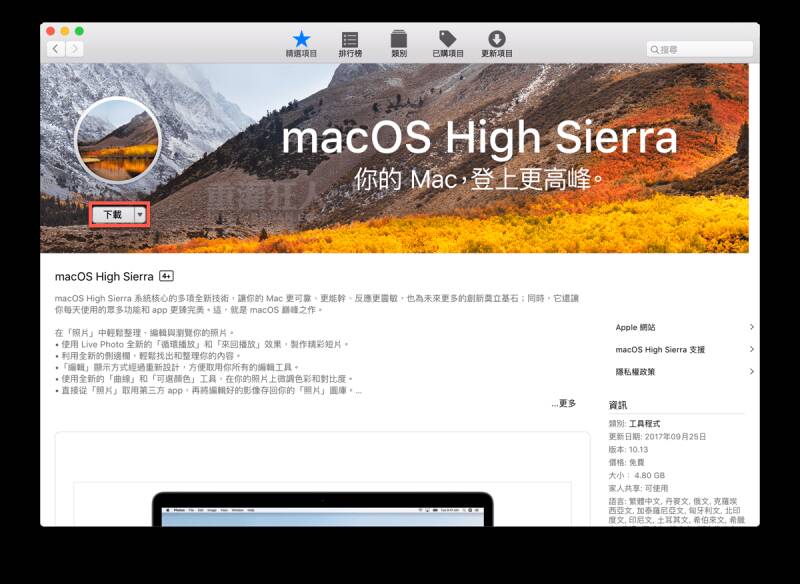Open the Apple 網站 link
The height and width of the screenshot is (584, 800).
[635, 327]
